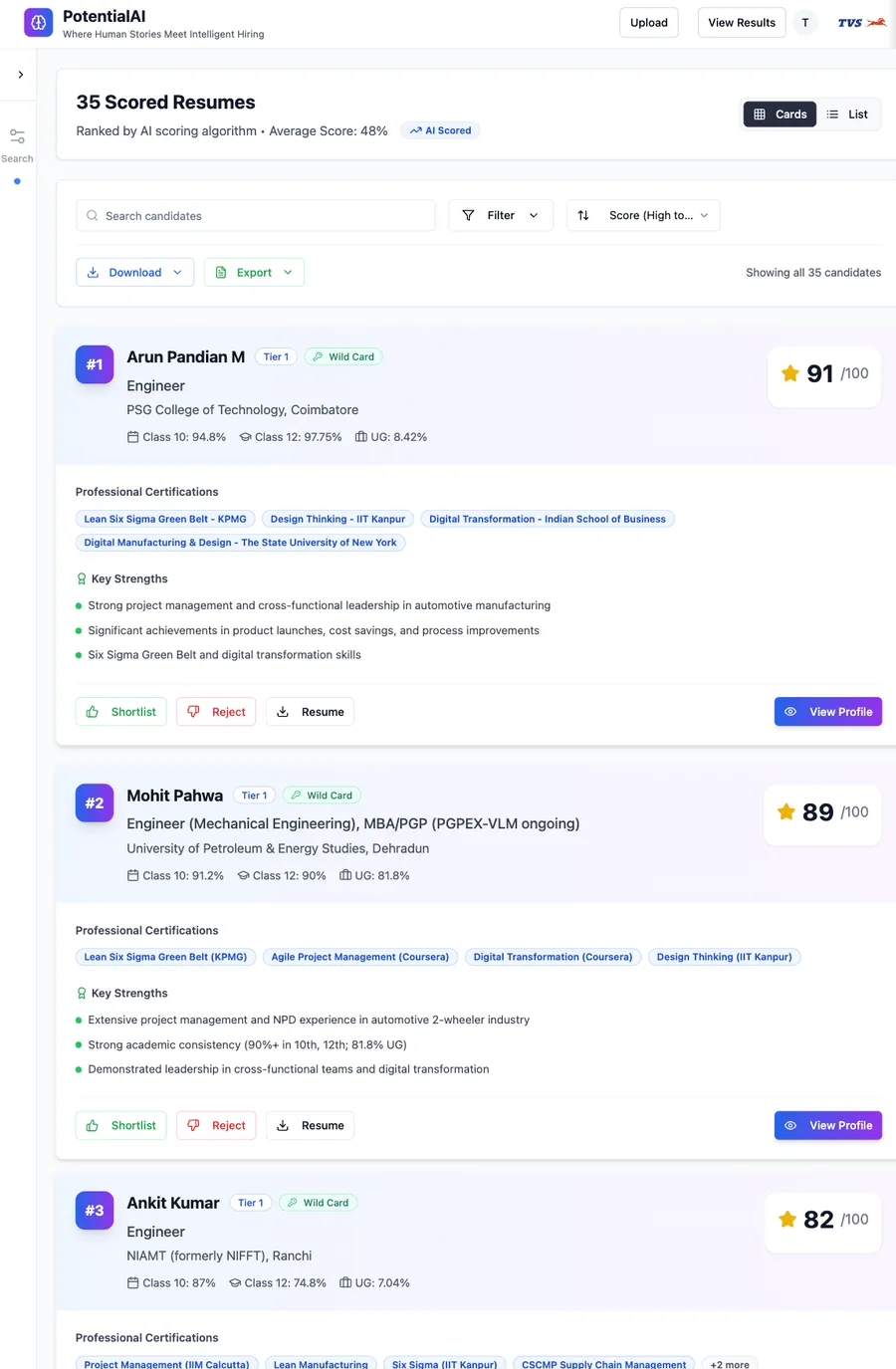Click Key Strengths heading for Mohit Pahwa
The image size is (896, 1369).
click(121, 994)
